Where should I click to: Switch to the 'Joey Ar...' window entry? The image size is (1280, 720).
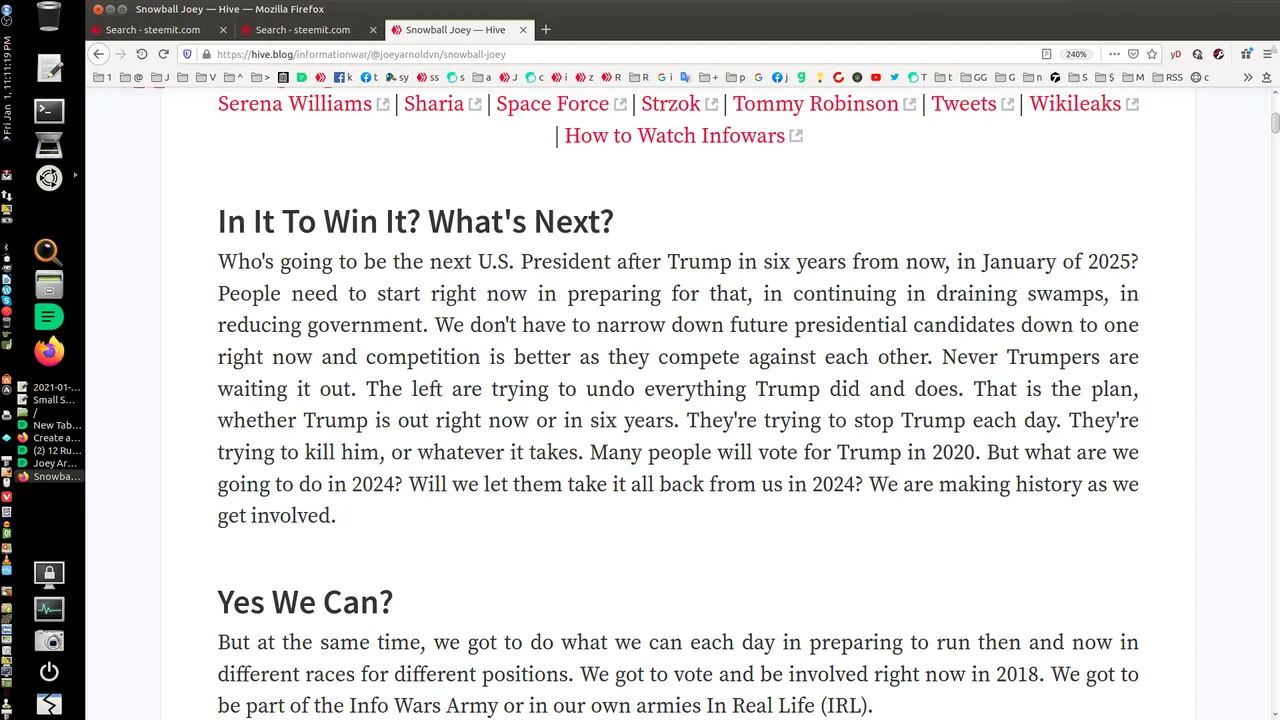50,464
